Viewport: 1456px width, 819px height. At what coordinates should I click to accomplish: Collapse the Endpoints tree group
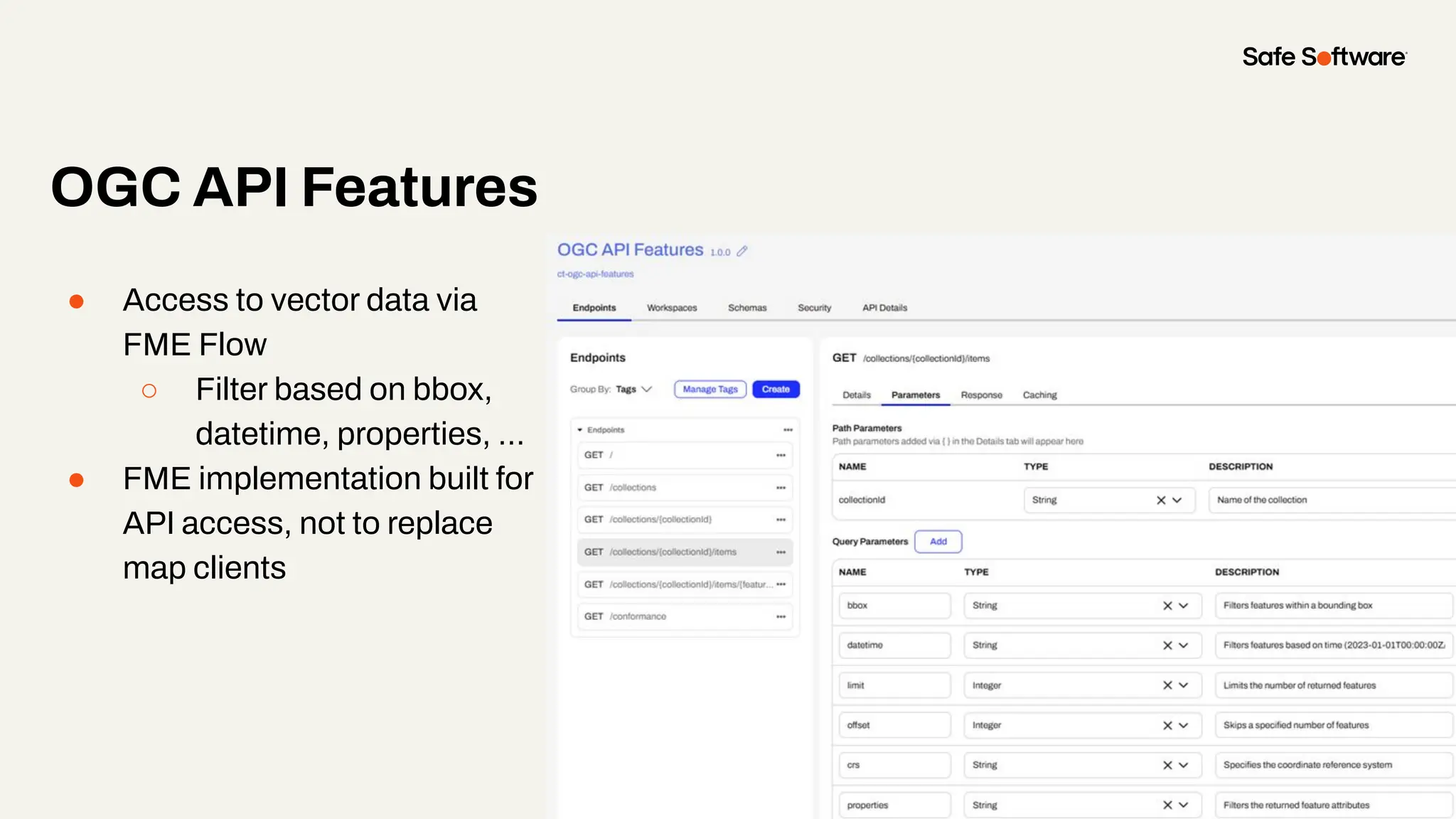click(x=580, y=430)
